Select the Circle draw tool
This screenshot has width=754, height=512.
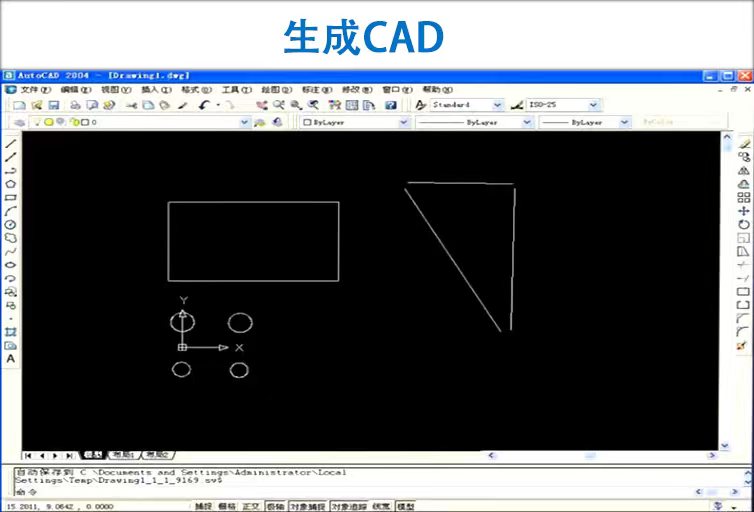[11, 225]
